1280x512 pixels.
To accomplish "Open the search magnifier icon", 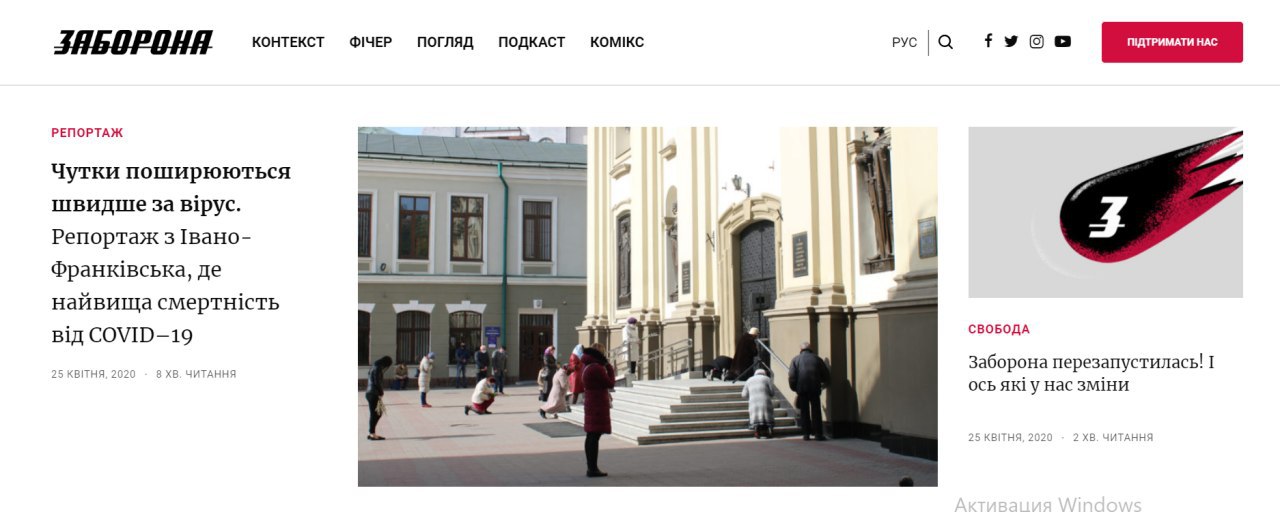I will point(945,42).
